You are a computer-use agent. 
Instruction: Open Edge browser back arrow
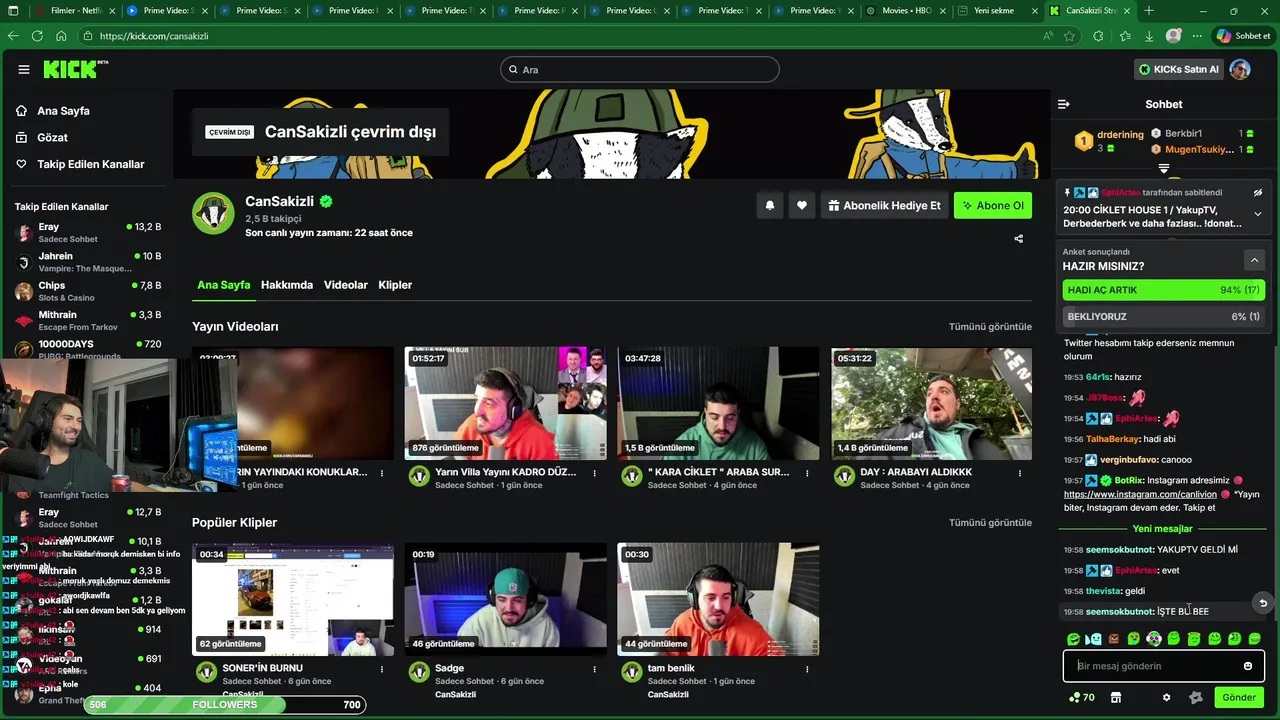[13, 35]
